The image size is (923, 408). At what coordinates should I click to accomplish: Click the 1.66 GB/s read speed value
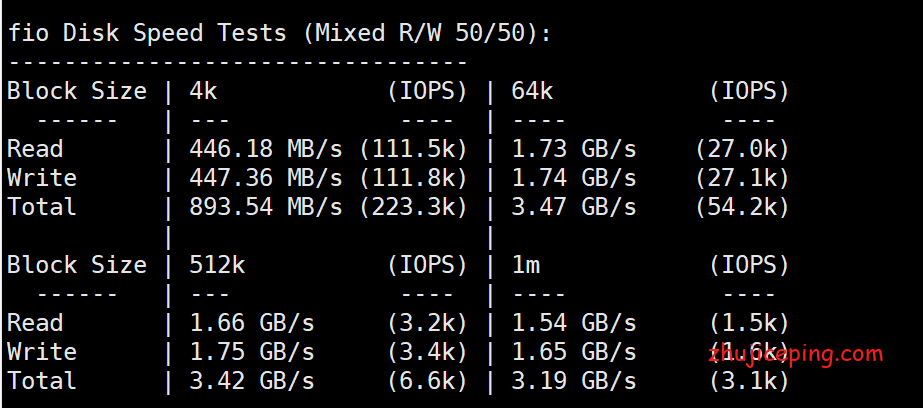(x=251, y=323)
